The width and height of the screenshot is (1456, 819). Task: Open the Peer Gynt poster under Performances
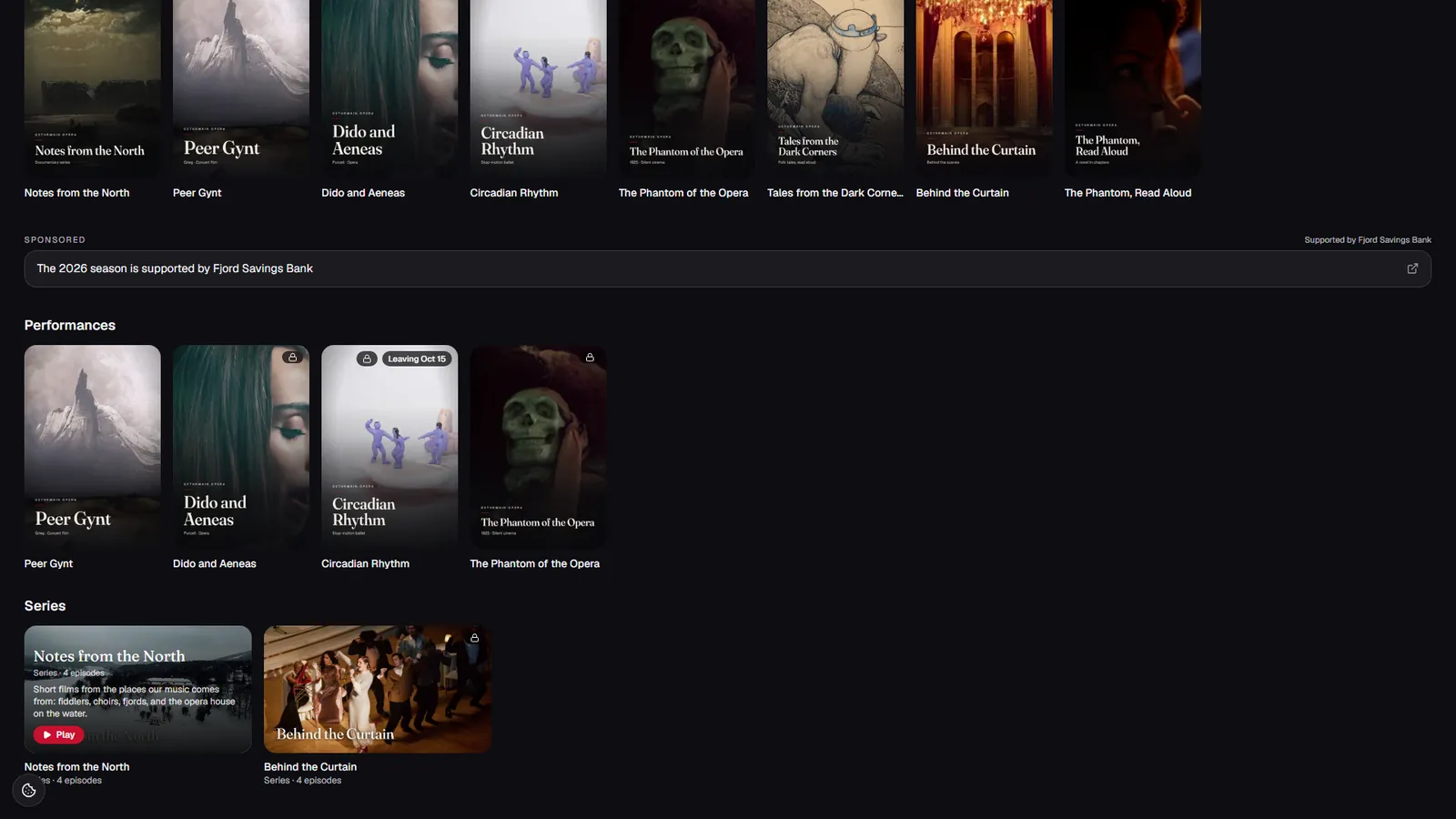click(92, 446)
